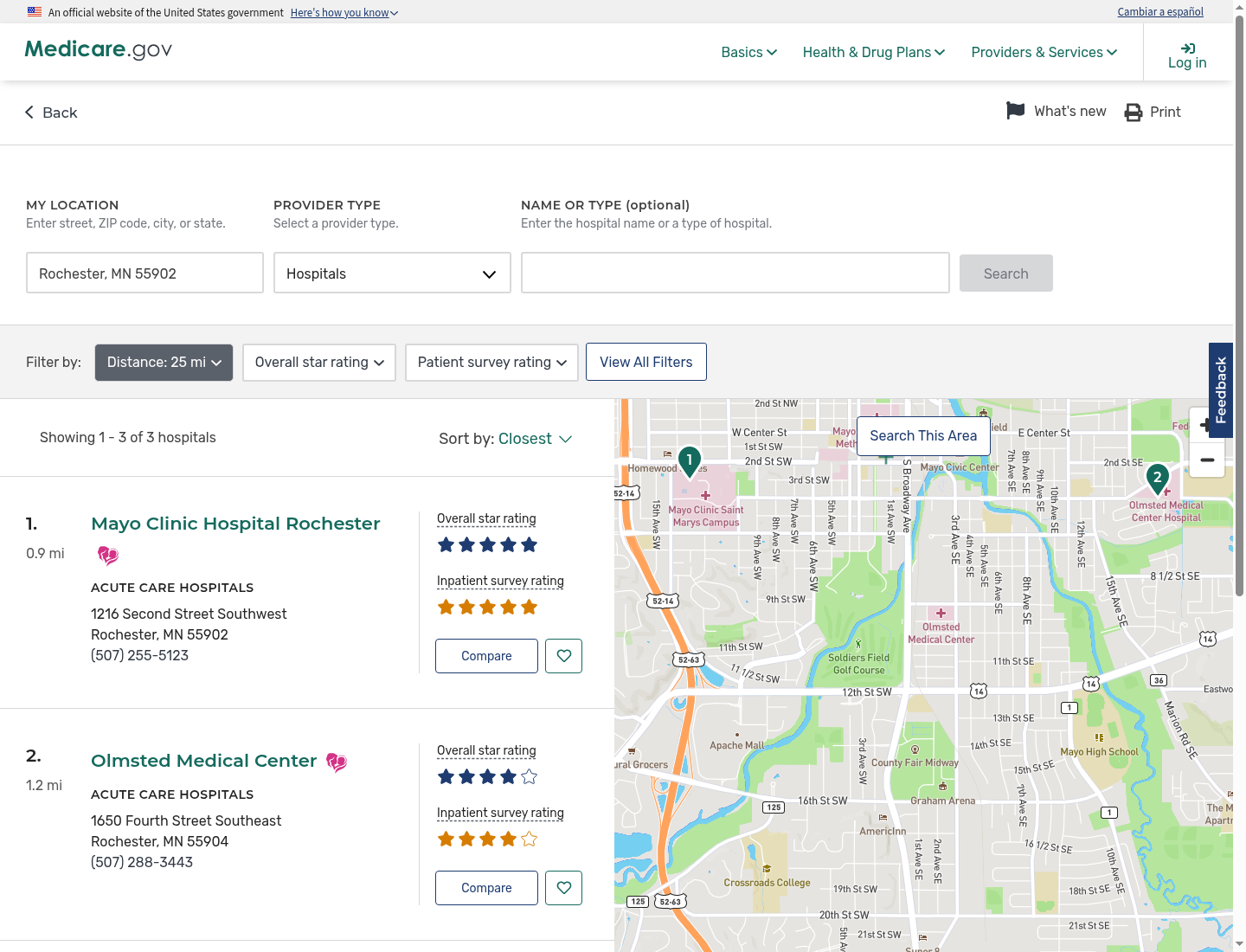Click the What's new flag icon
Screen dimensions: 1246x952
pos(1016,111)
